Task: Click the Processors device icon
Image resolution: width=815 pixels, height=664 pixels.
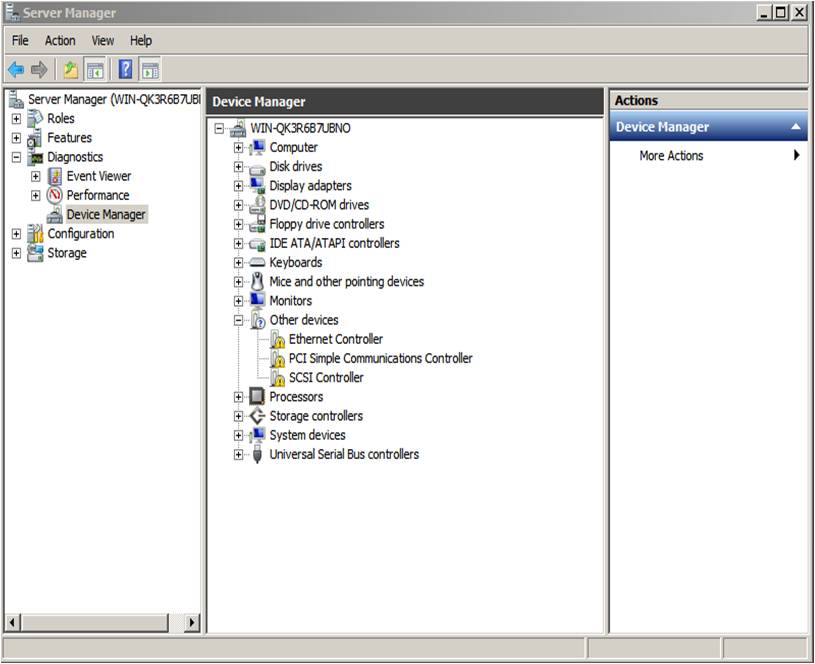Action: point(257,397)
